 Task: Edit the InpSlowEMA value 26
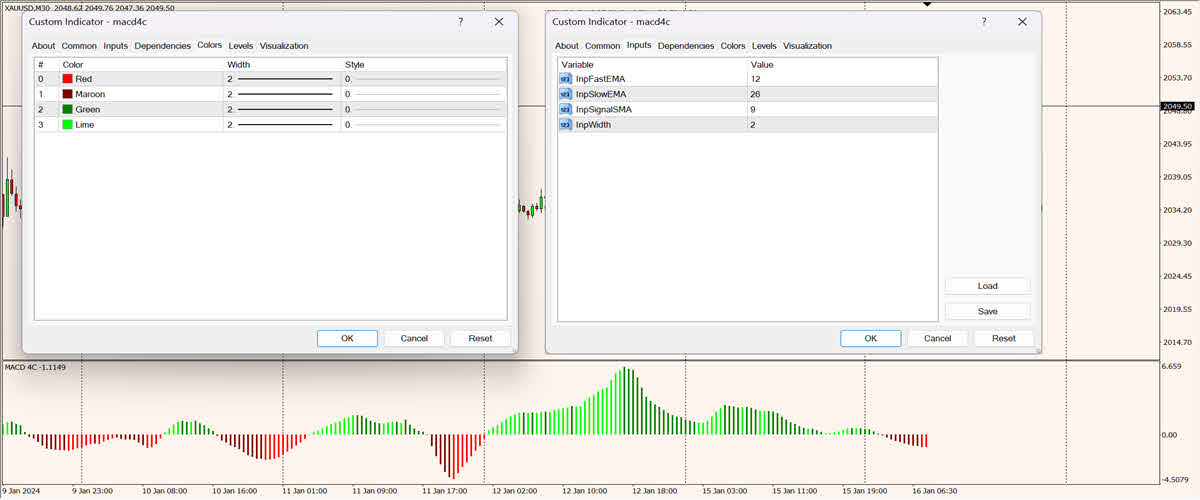(842, 94)
